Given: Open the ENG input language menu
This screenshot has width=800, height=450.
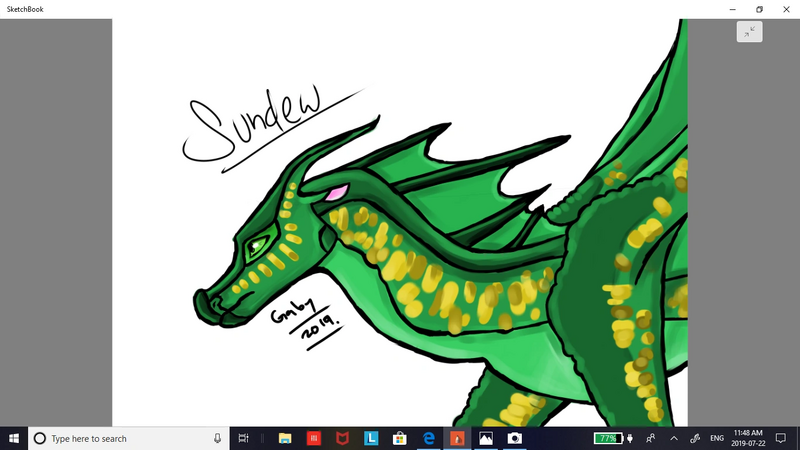Looking at the screenshot, I should (x=717, y=438).
